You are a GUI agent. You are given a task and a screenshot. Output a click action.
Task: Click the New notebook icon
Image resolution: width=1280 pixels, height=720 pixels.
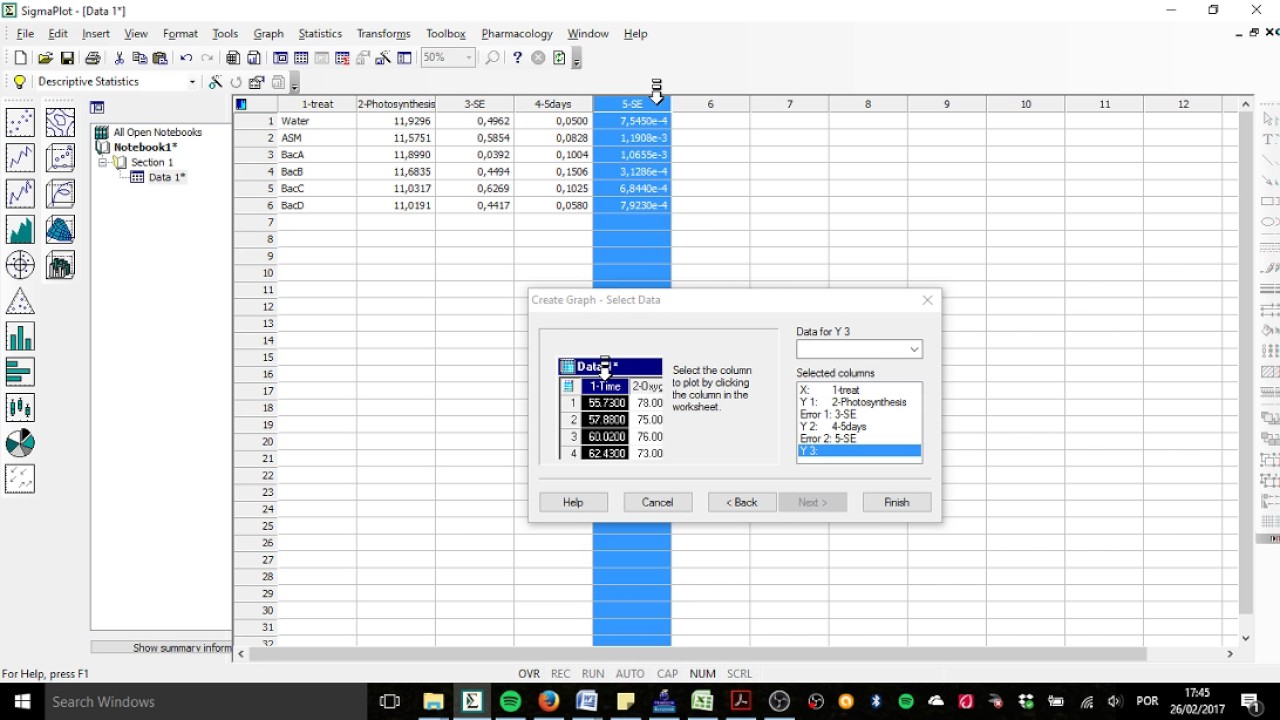point(21,58)
